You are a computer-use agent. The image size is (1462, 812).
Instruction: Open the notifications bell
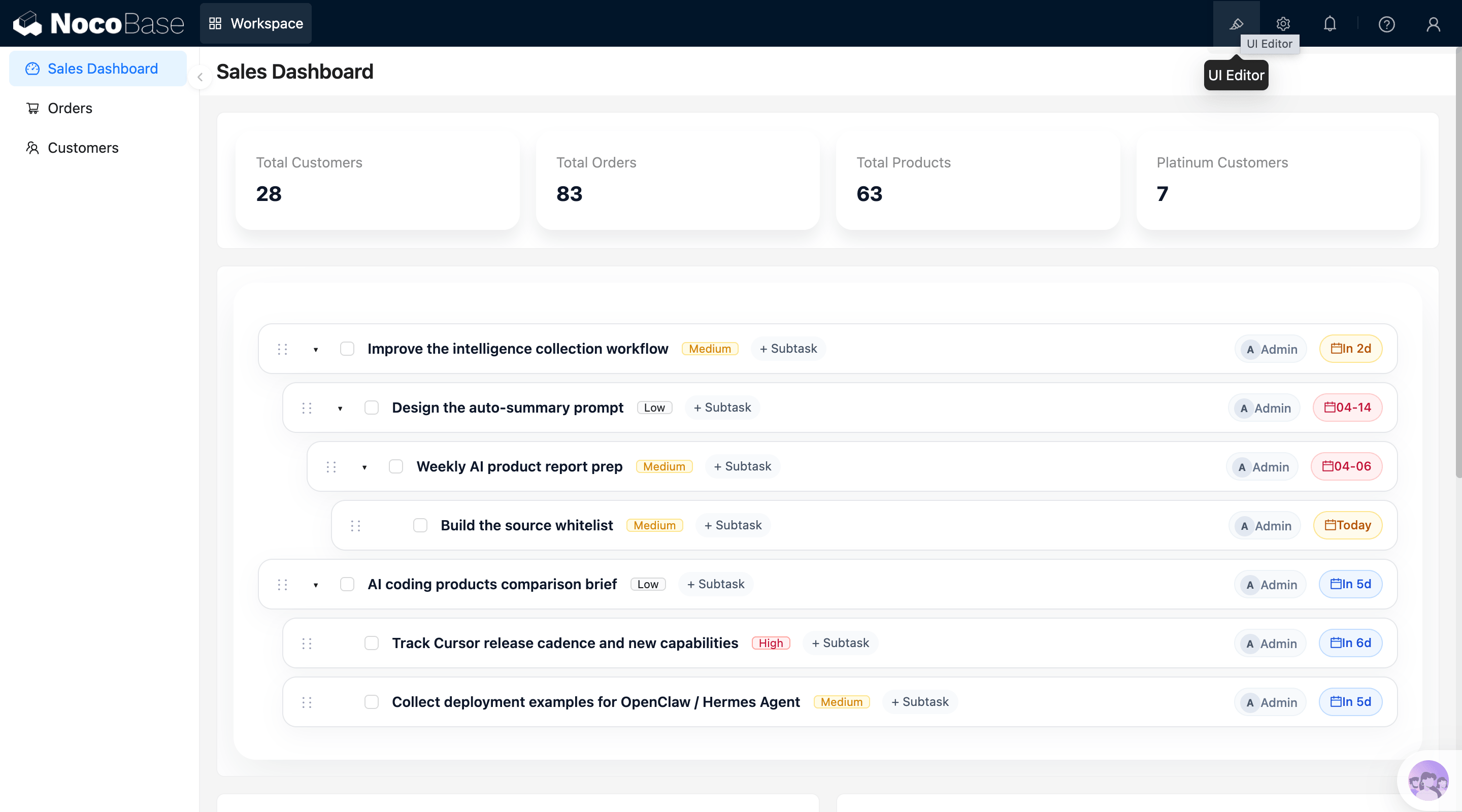[1330, 24]
